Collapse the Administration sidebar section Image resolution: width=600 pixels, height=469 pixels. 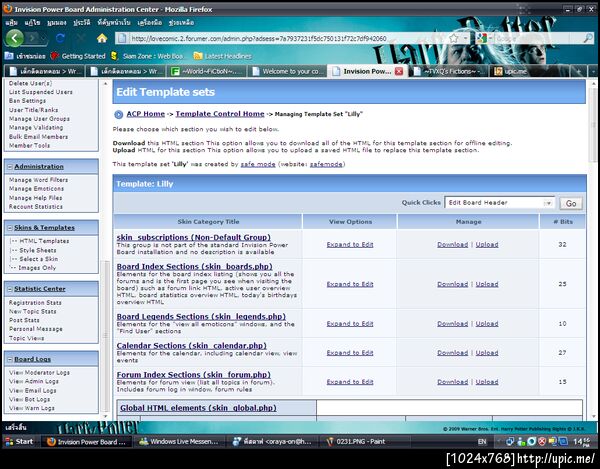pos(10,167)
